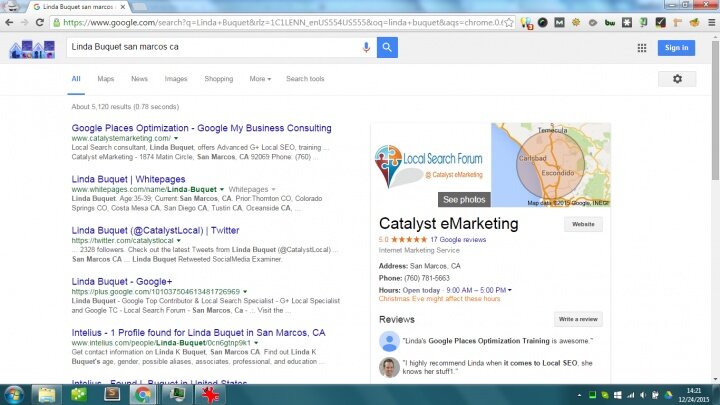The image size is (720, 405).
Task: Open Linda Buquet Whitepages result
Action: 128,179
